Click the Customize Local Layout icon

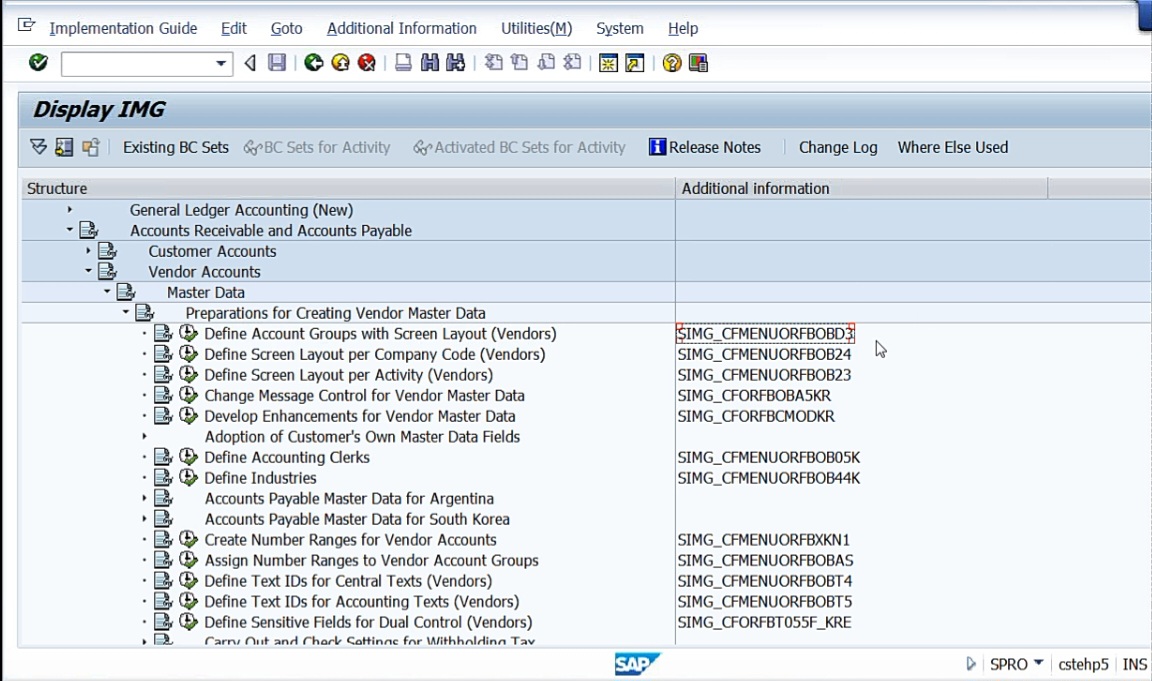click(698, 63)
